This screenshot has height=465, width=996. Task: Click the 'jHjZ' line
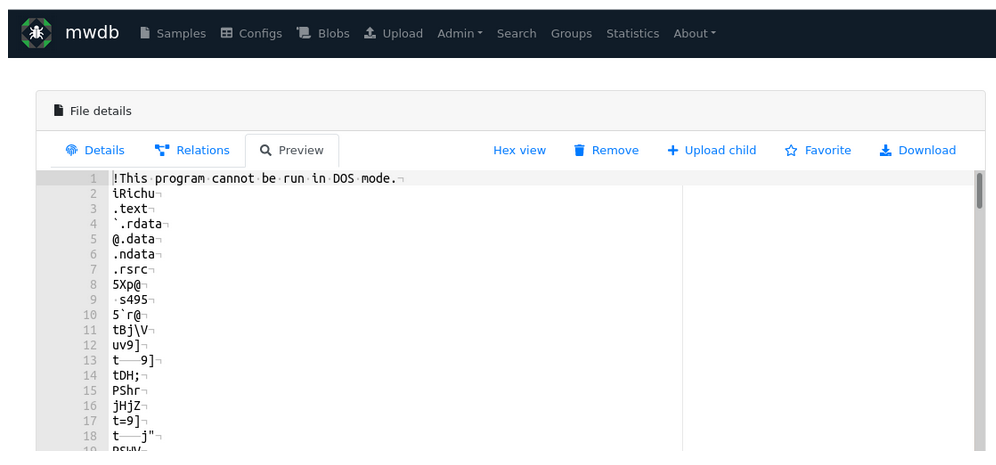pyautogui.click(x=126, y=406)
